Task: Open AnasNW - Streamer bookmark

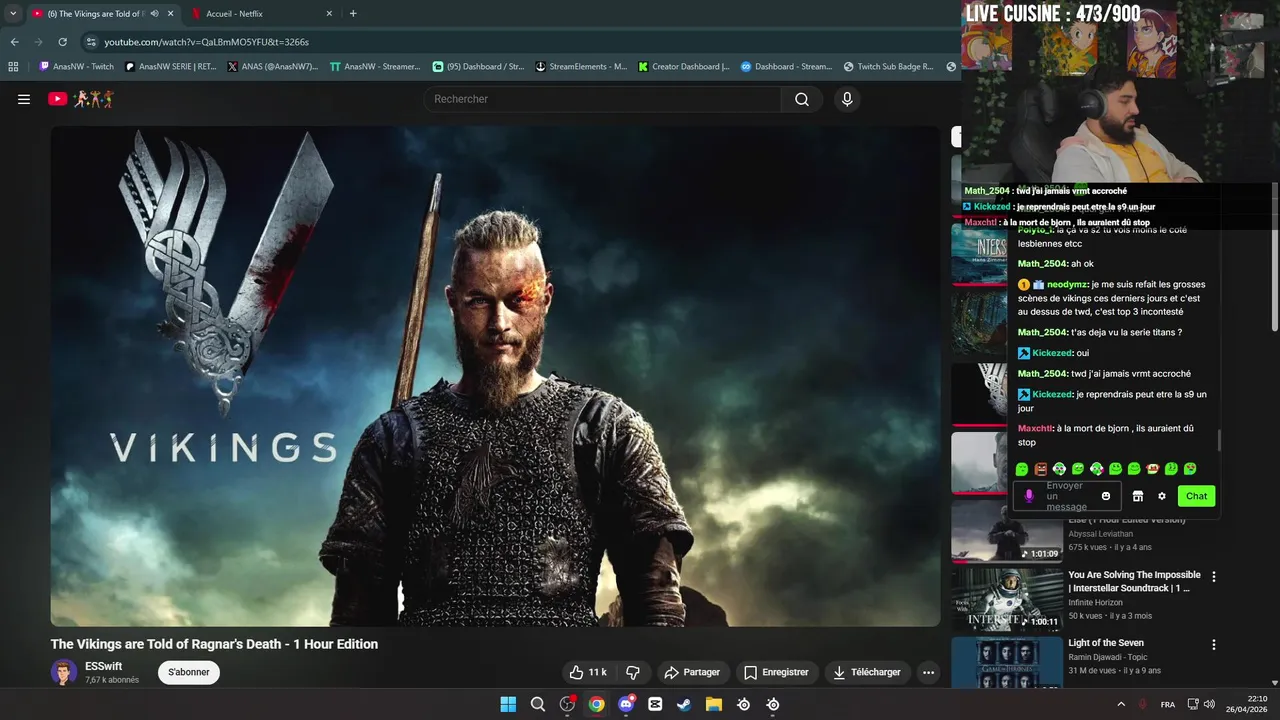Action: pyautogui.click(x=376, y=67)
